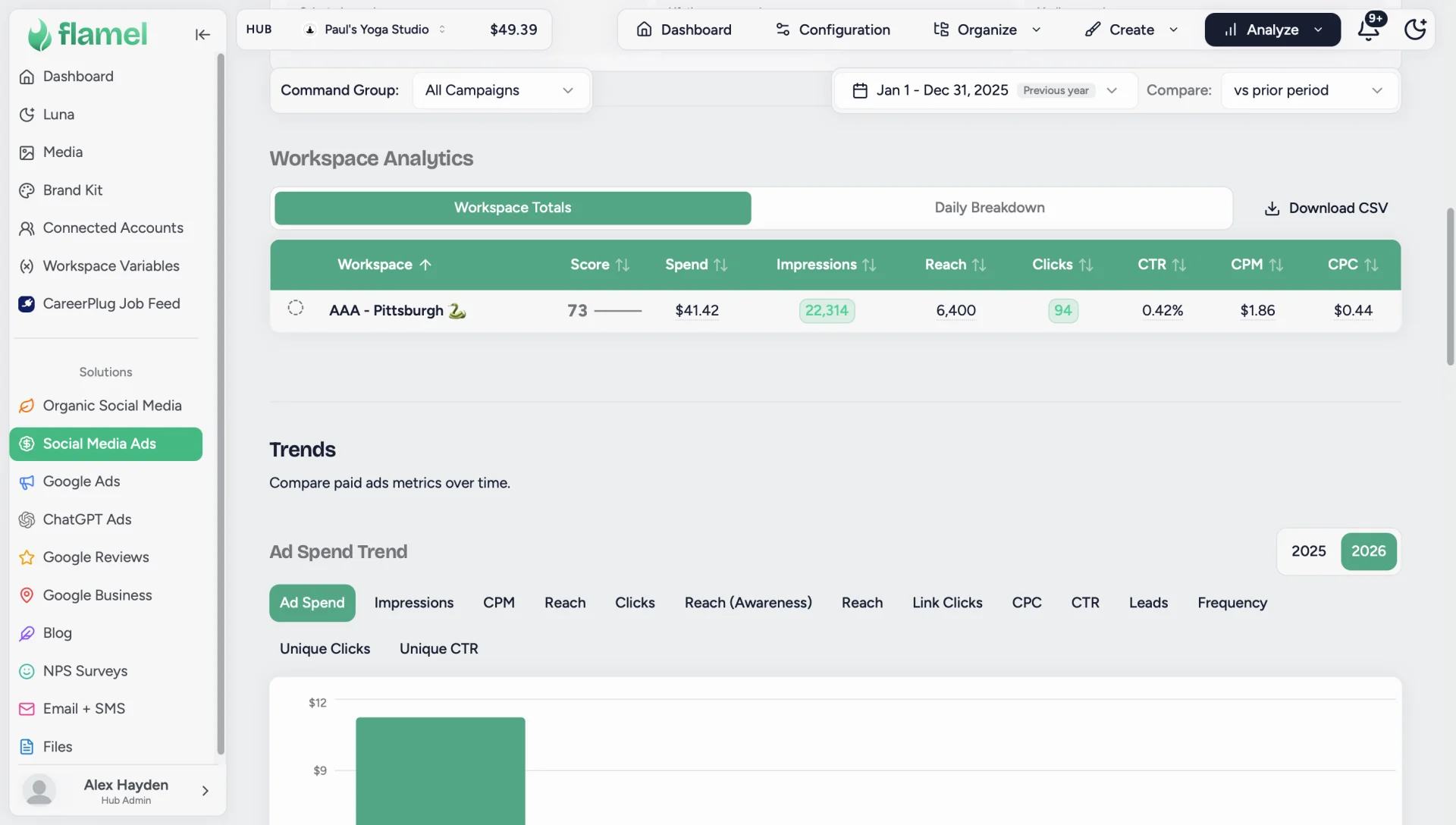The height and width of the screenshot is (825, 1456).
Task: Toggle dark mode moon icon
Action: 1415,30
